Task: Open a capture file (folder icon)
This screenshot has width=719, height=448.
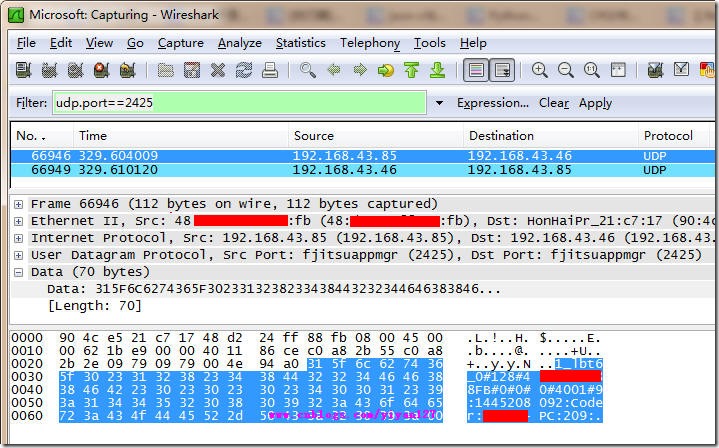Action: click(166, 70)
